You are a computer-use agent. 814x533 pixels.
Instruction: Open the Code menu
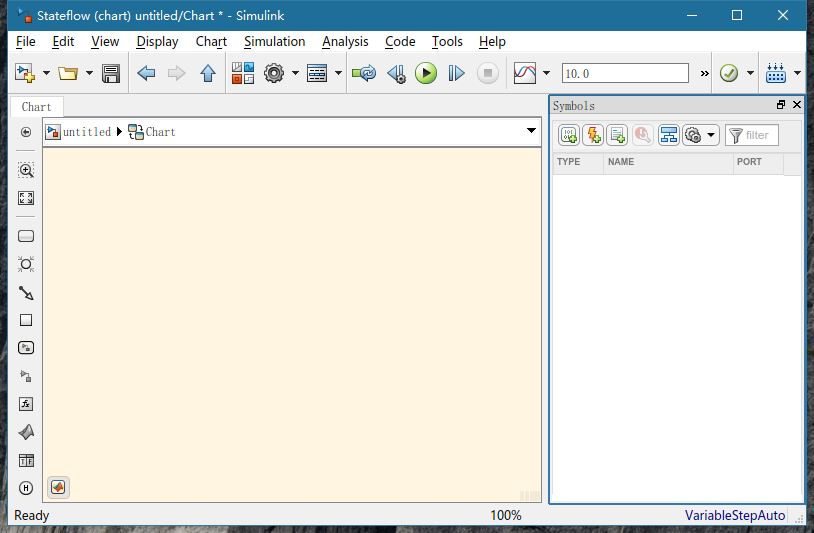coord(400,42)
